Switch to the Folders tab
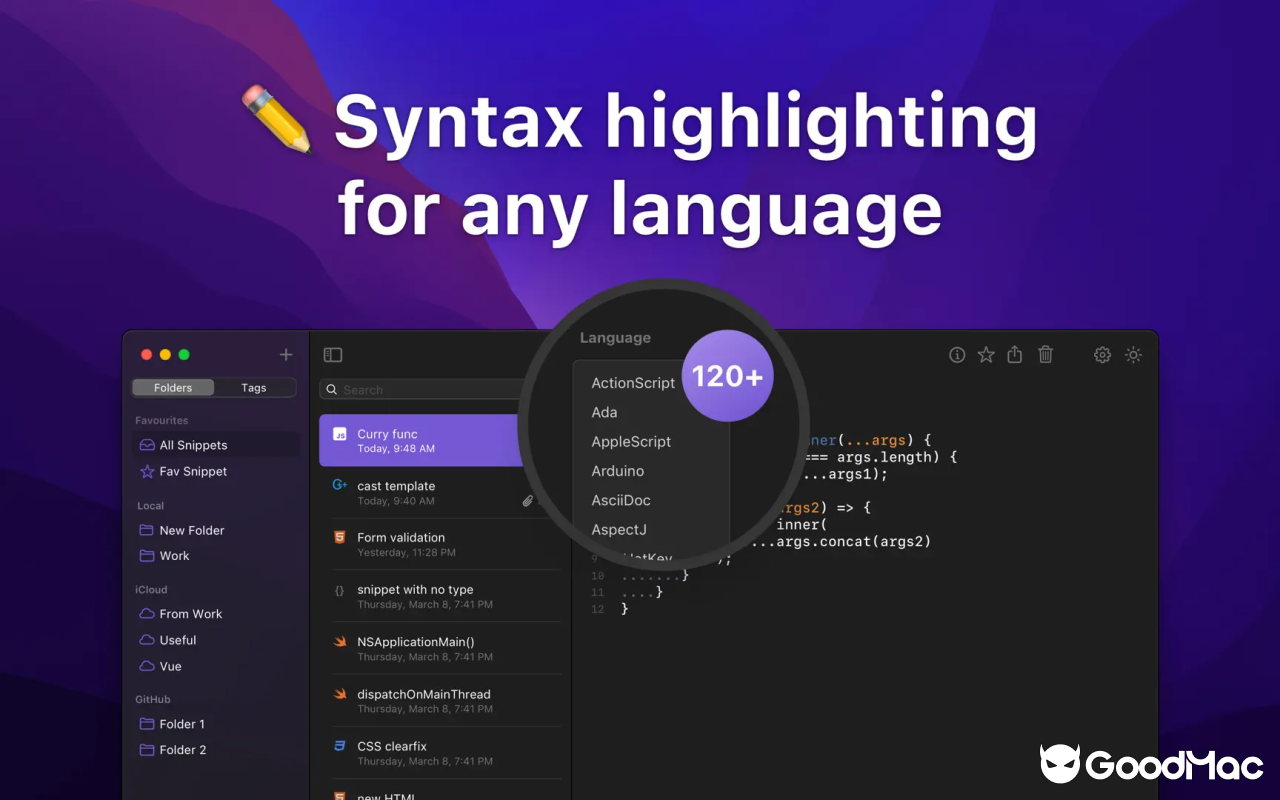The height and width of the screenshot is (800, 1280). 173,388
